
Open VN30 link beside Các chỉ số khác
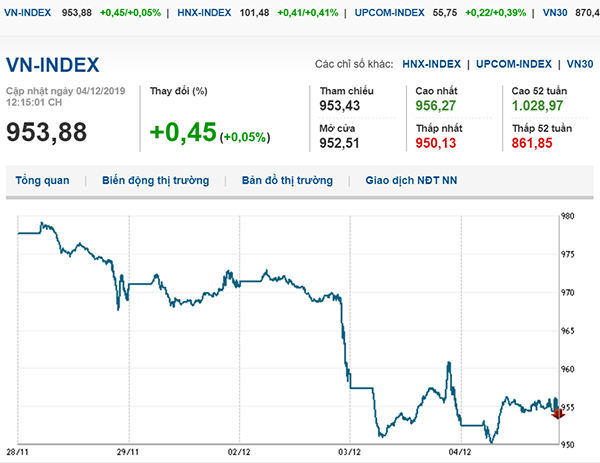579,64
